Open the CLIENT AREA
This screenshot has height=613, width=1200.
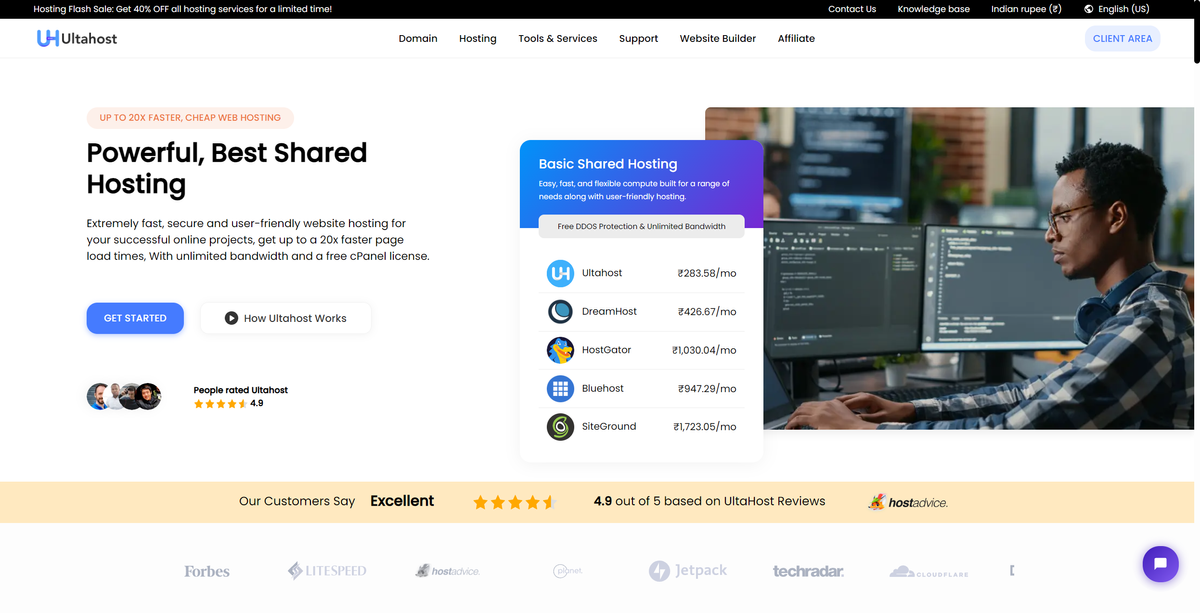[1122, 38]
